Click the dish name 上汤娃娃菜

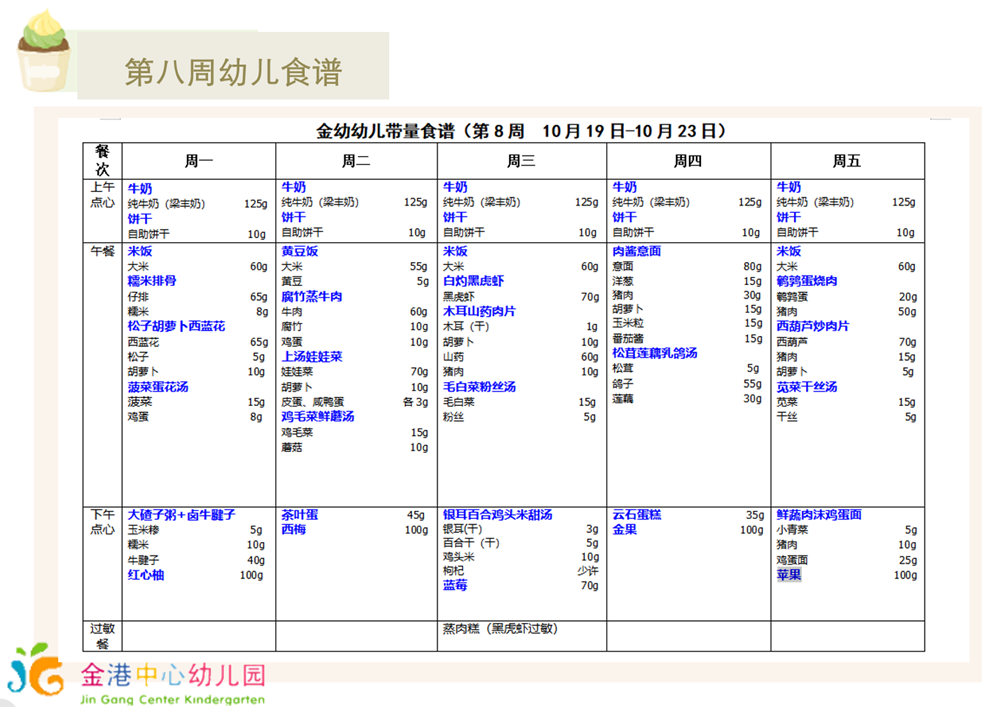pos(312,357)
